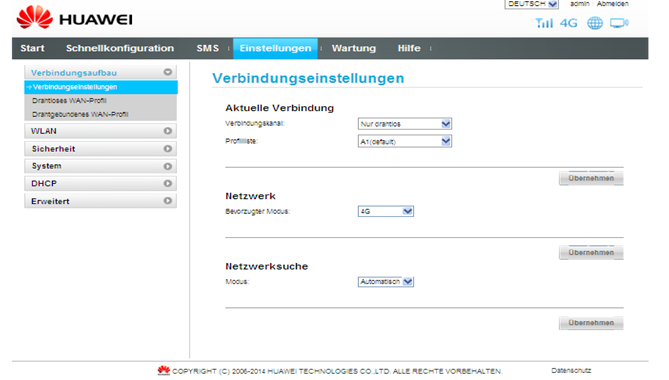The width and height of the screenshot is (669, 380).
Task: Click Übernehmen under Netzwerk
Action: [x=591, y=252]
